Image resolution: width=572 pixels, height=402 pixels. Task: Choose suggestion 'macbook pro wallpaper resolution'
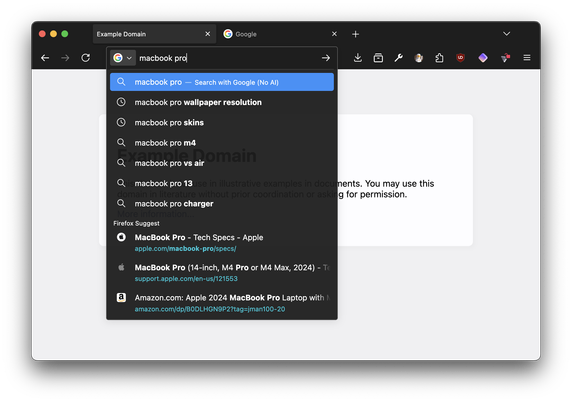[222, 102]
